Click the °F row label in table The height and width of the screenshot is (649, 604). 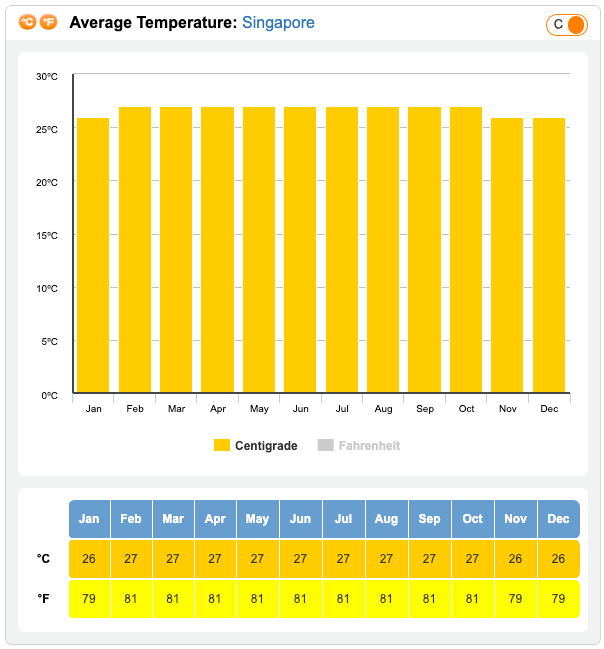(43, 599)
